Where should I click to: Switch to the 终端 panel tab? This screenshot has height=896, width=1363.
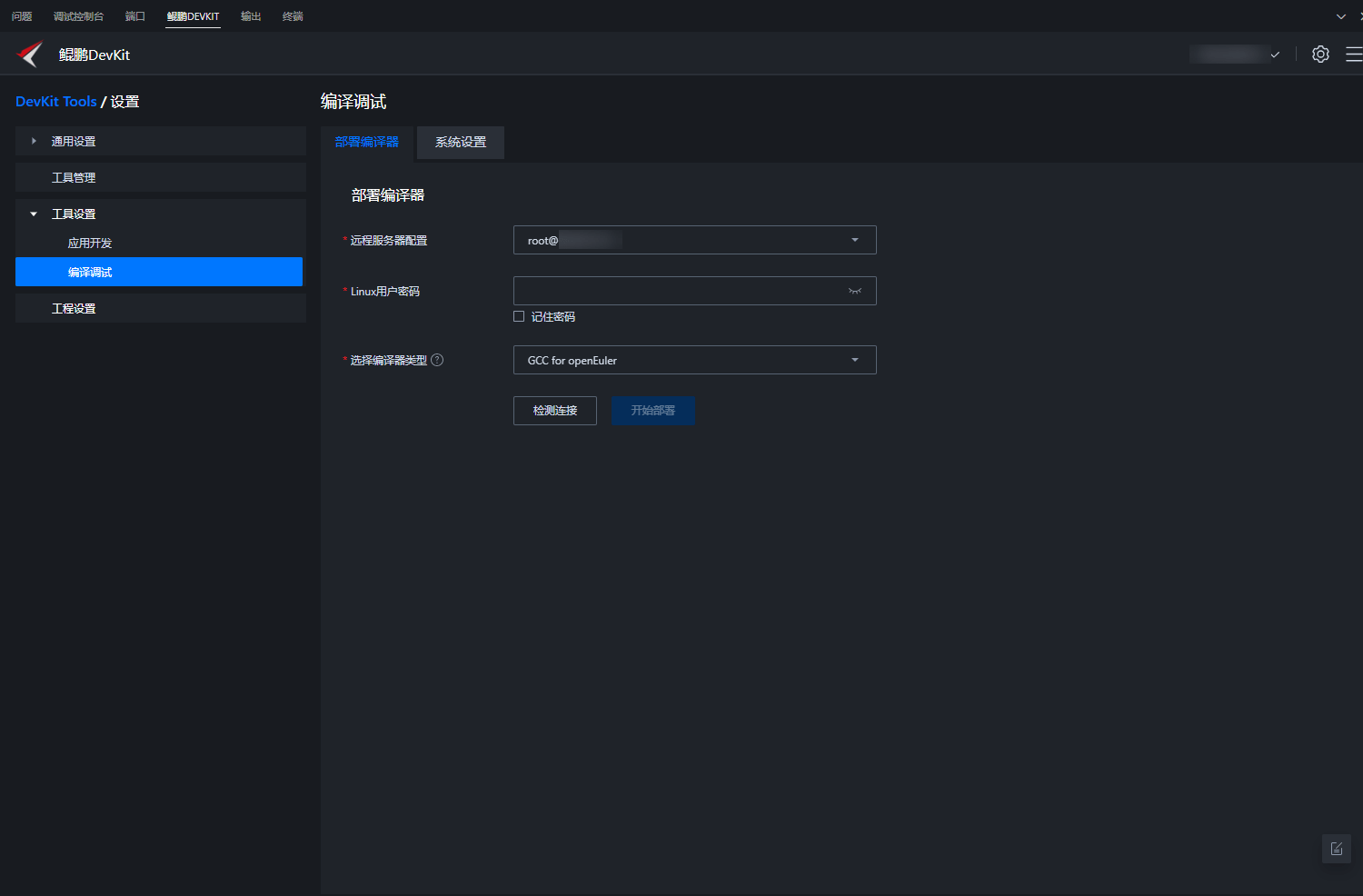[293, 16]
